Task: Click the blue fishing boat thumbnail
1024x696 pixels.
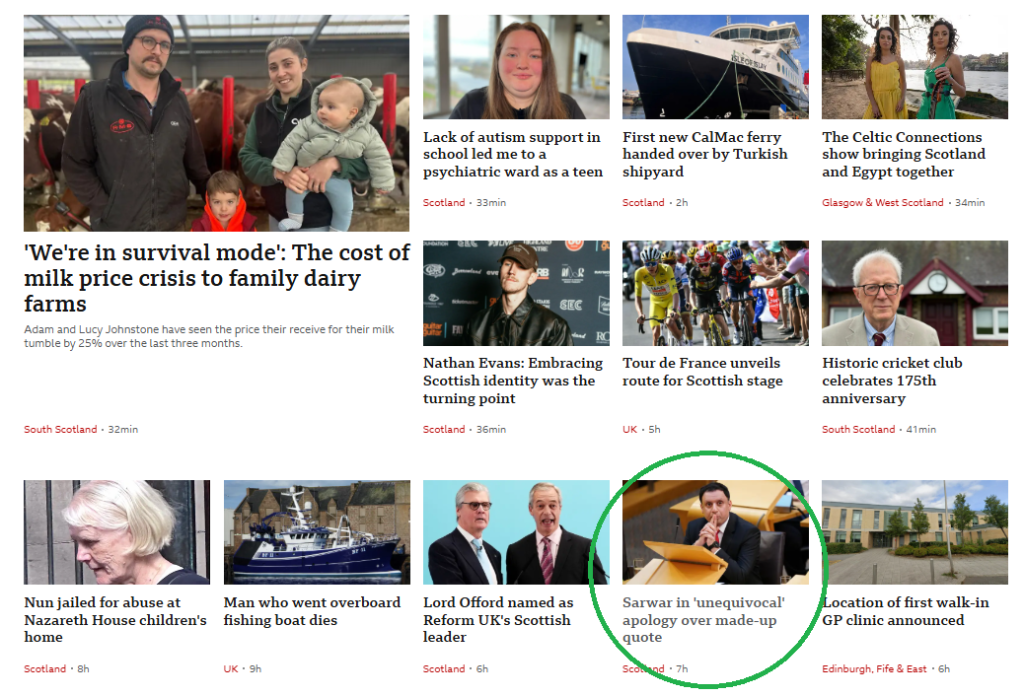Action: pyautogui.click(x=317, y=532)
